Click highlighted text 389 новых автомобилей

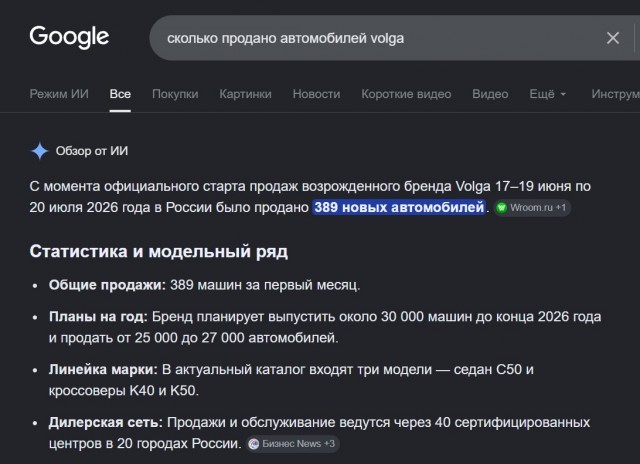(x=399, y=207)
